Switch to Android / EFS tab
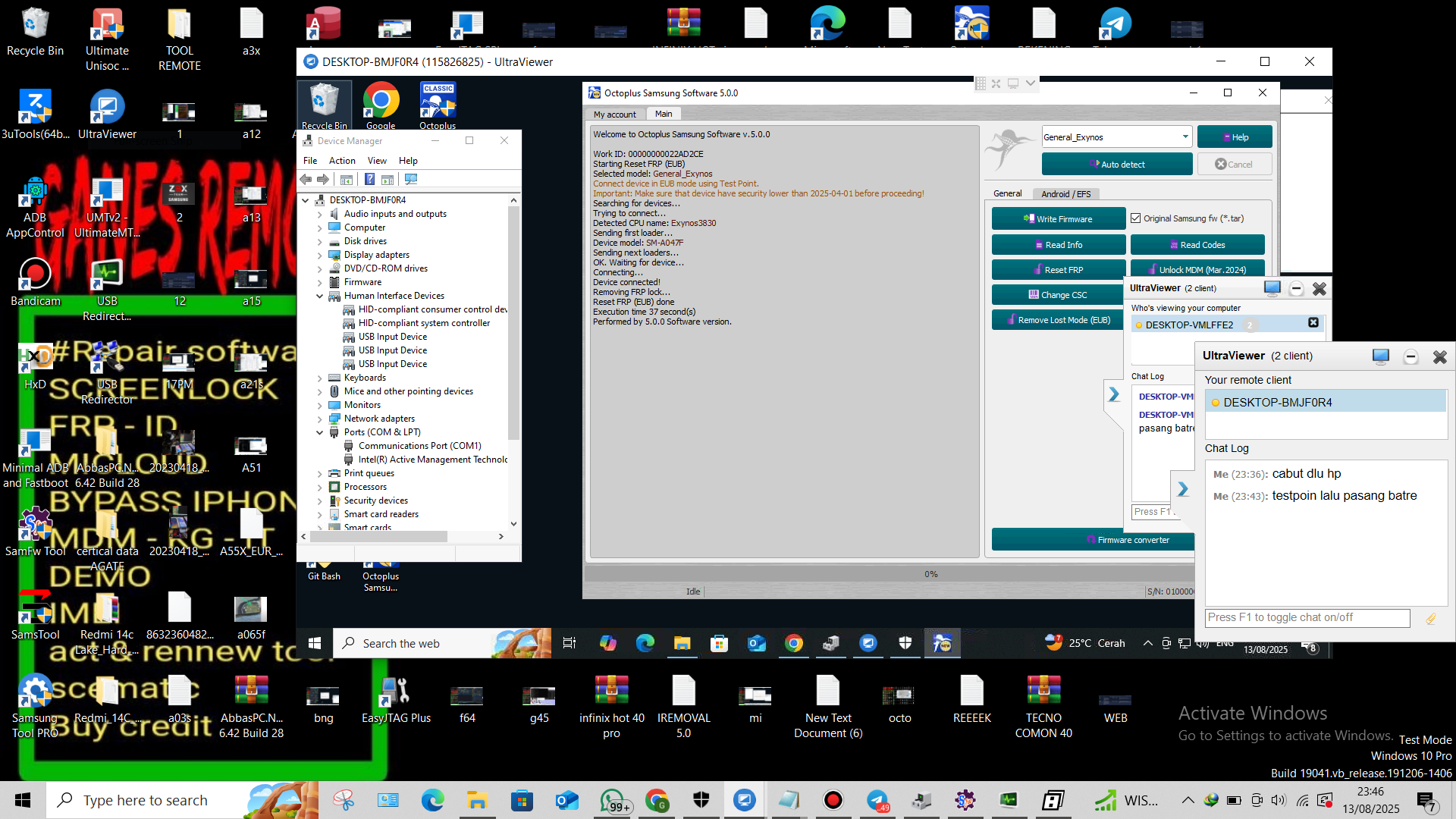Image resolution: width=1456 pixels, height=819 pixels. [x=1065, y=194]
